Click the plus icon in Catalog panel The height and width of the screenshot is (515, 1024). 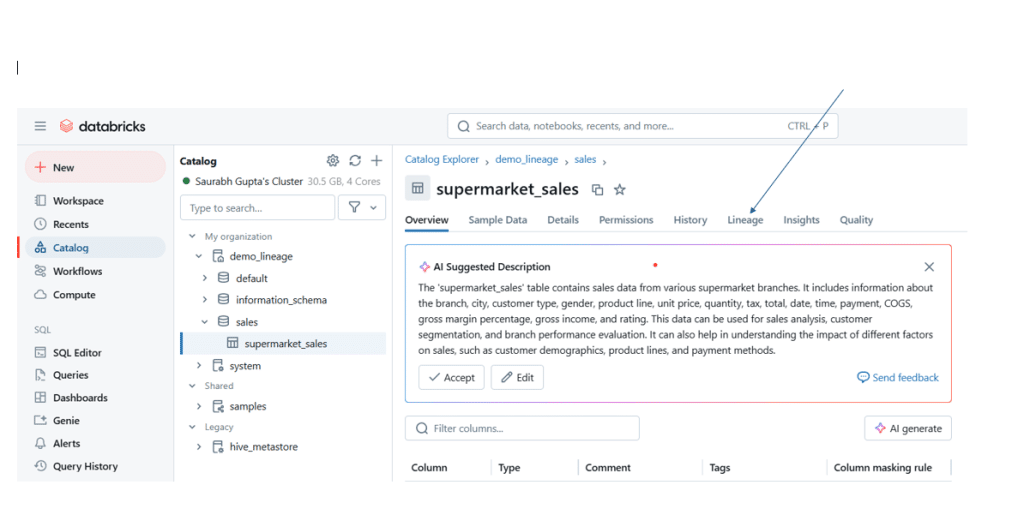tap(377, 161)
